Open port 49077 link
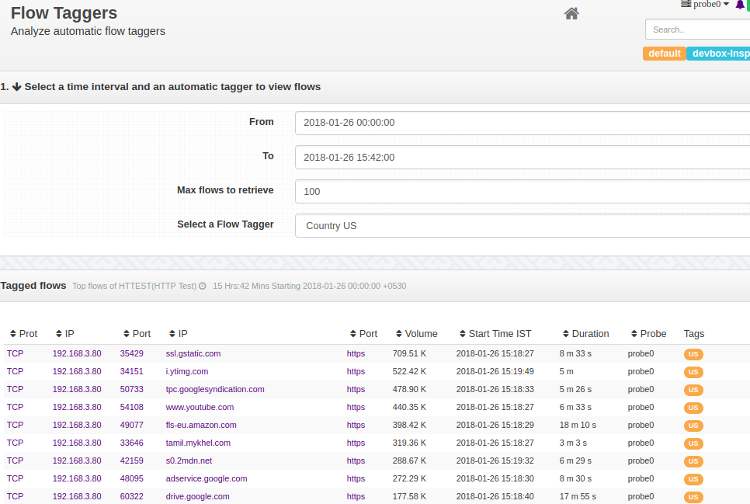 coord(132,425)
